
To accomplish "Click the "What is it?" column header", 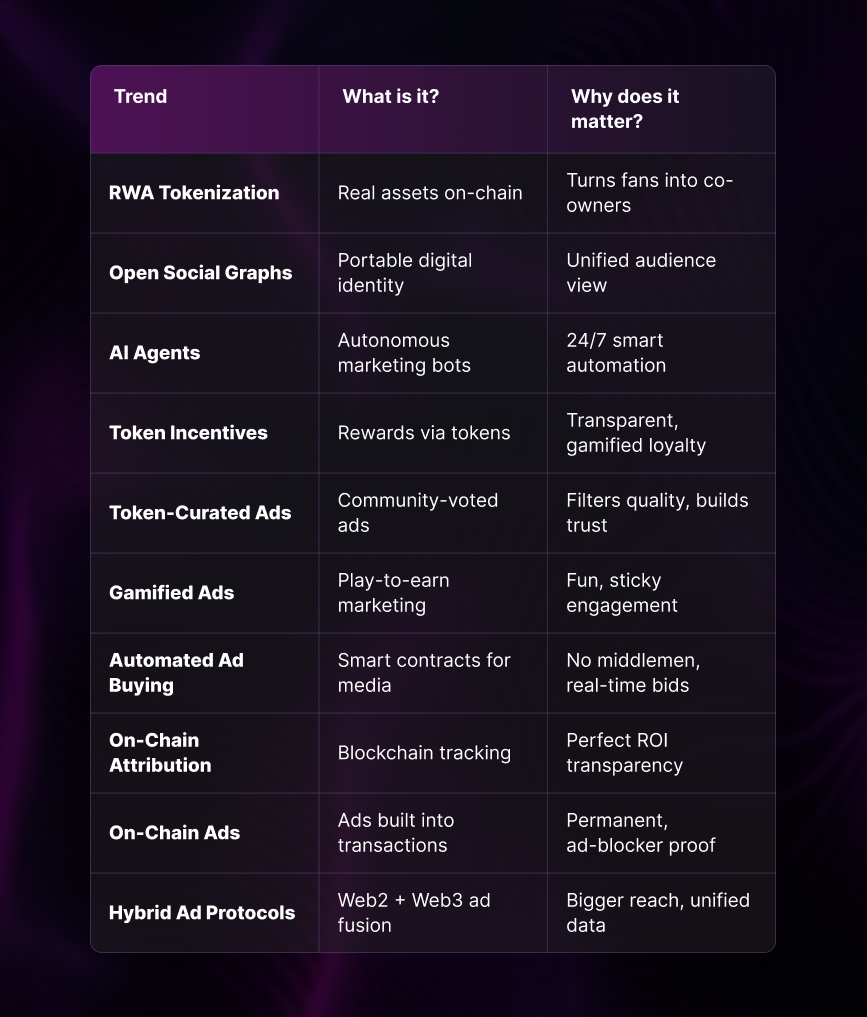I will [390, 97].
